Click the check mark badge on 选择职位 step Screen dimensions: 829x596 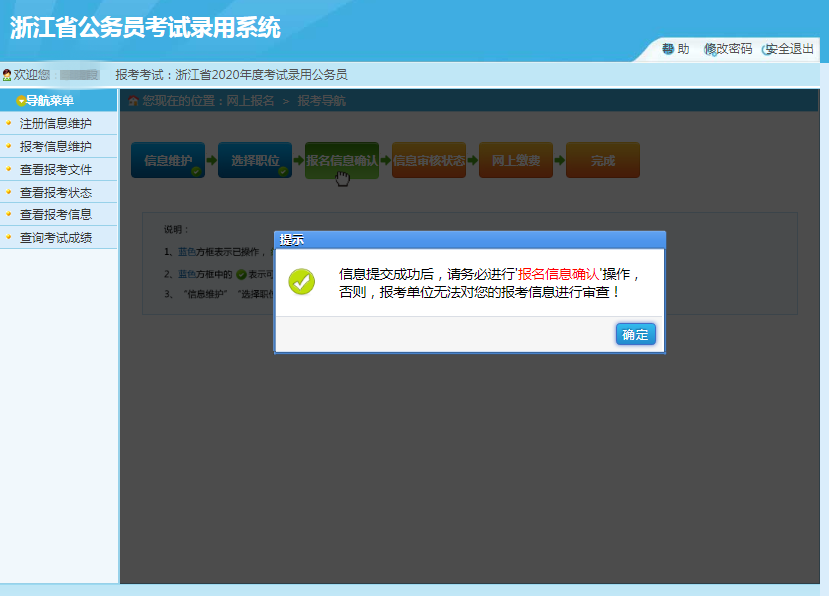click(283, 171)
